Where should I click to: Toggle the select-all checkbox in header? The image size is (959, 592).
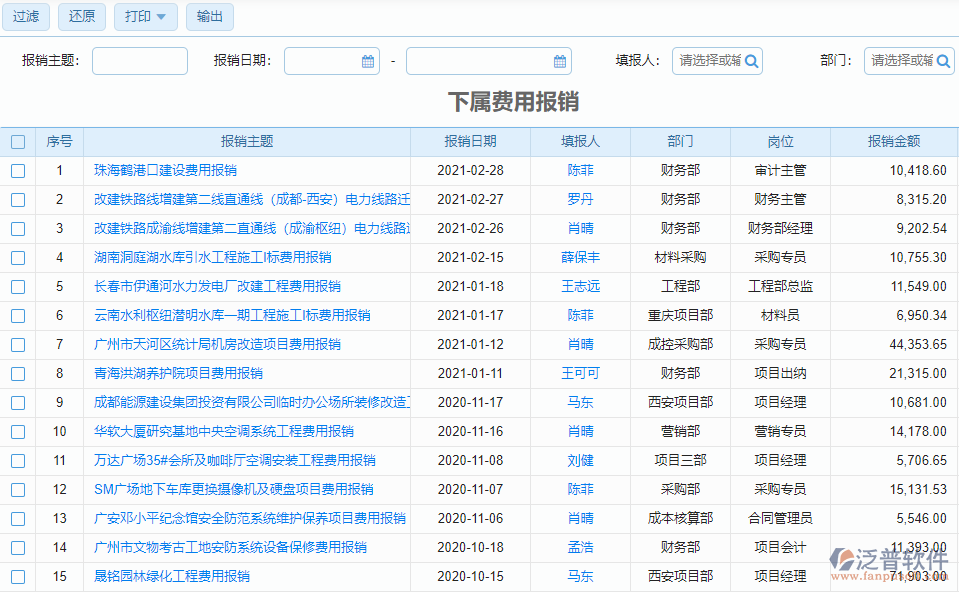click(x=18, y=142)
